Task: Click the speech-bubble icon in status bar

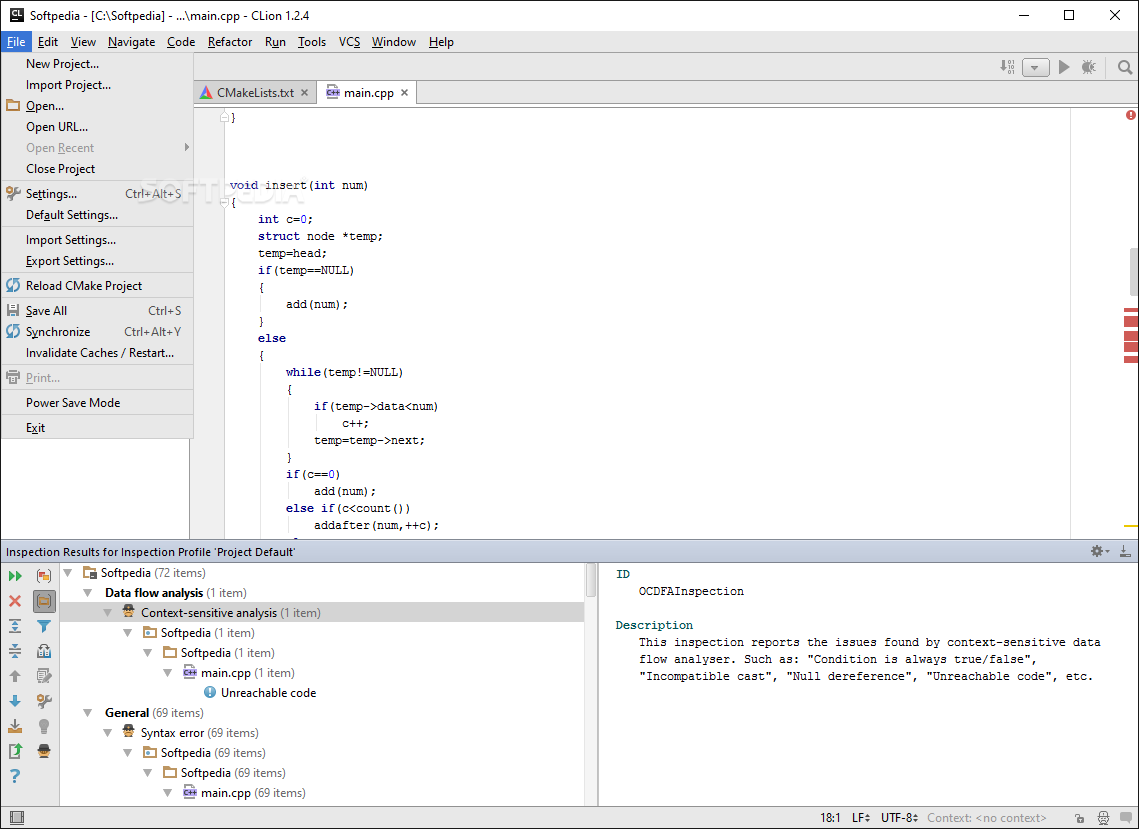Action: [1124, 818]
